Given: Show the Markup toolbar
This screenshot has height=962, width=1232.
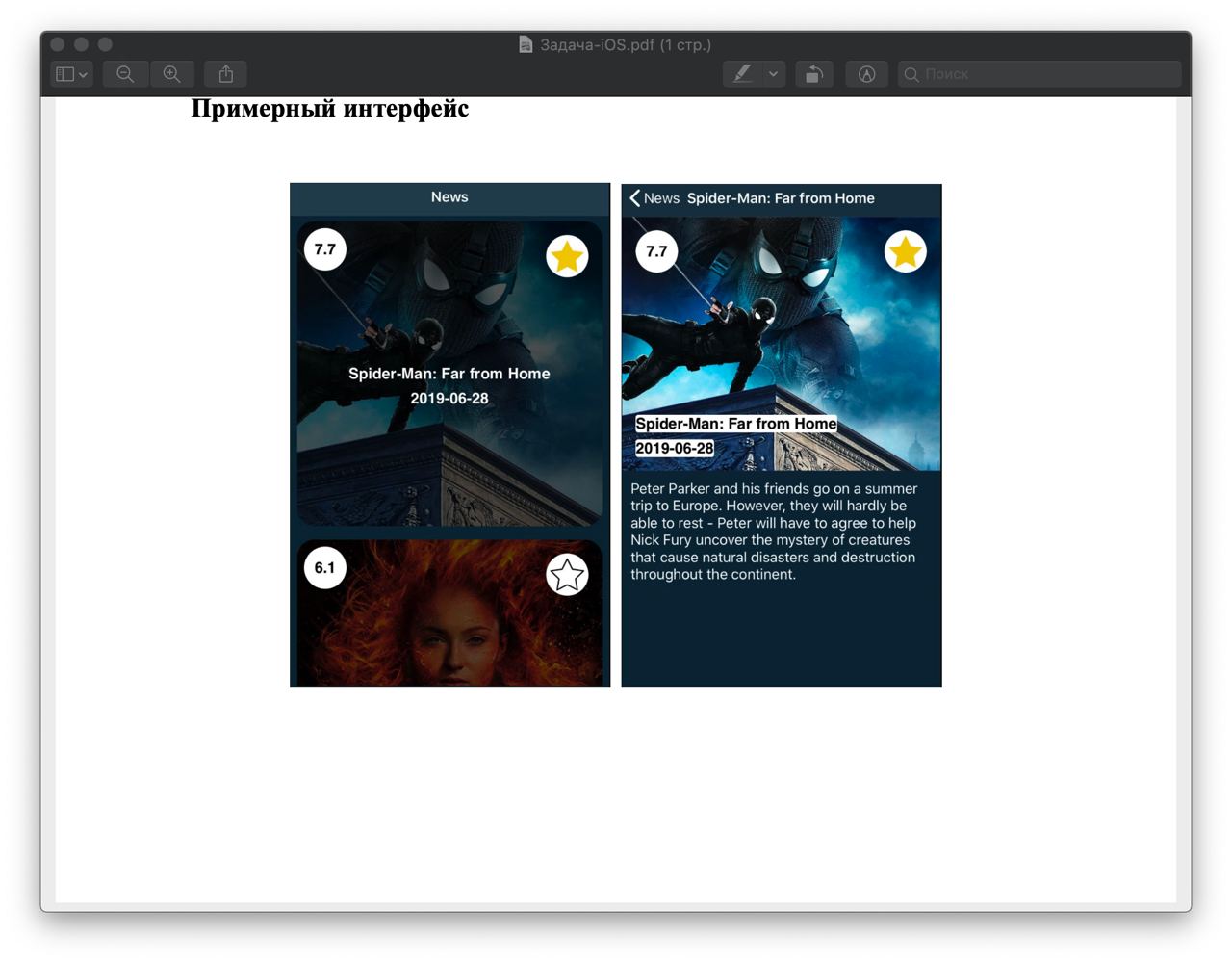Looking at the screenshot, I should coord(866,74).
